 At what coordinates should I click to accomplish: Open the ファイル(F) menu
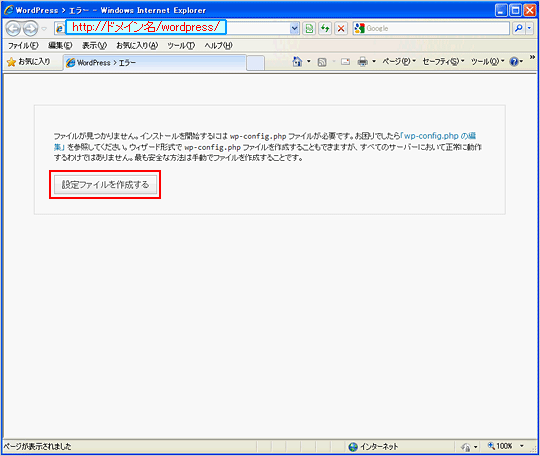pyautogui.click(x=23, y=45)
